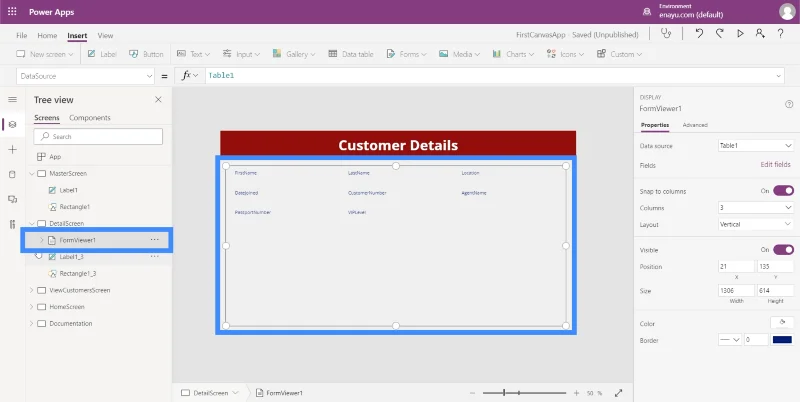Toggle the hamburger menu in left rail
The height and width of the screenshot is (402, 800).
[13, 99]
